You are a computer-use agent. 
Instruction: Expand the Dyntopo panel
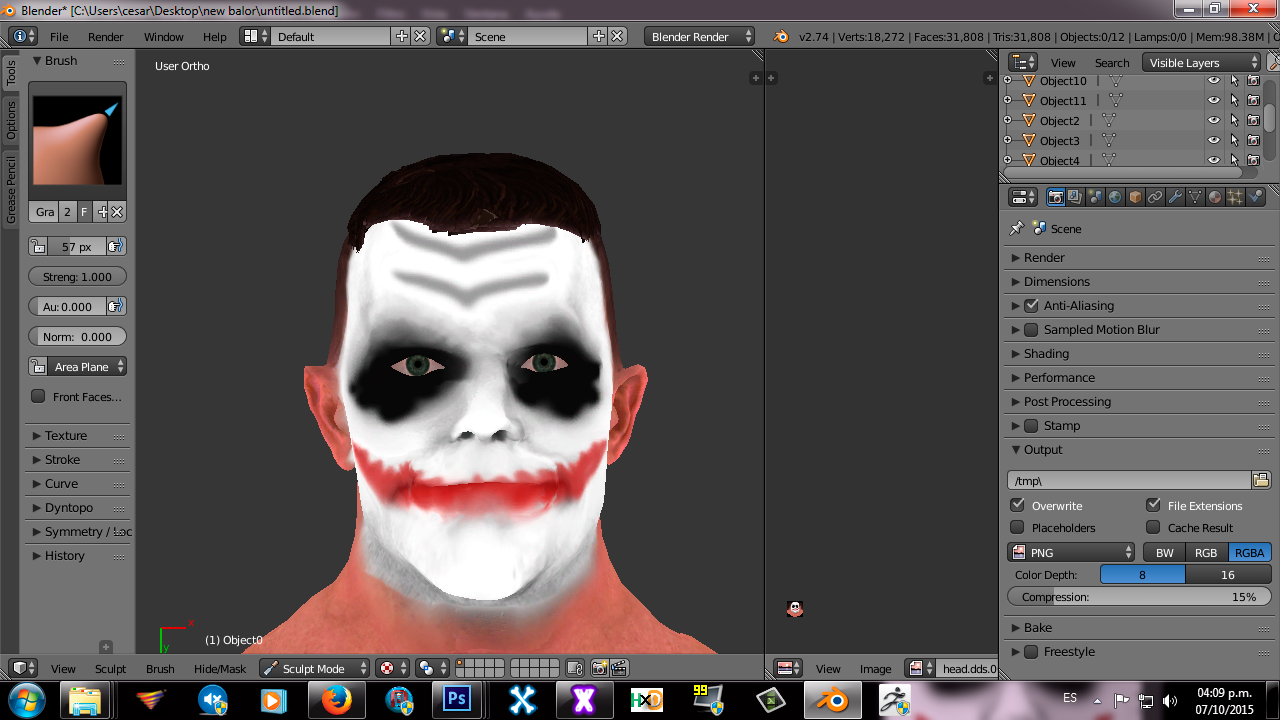click(x=78, y=507)
